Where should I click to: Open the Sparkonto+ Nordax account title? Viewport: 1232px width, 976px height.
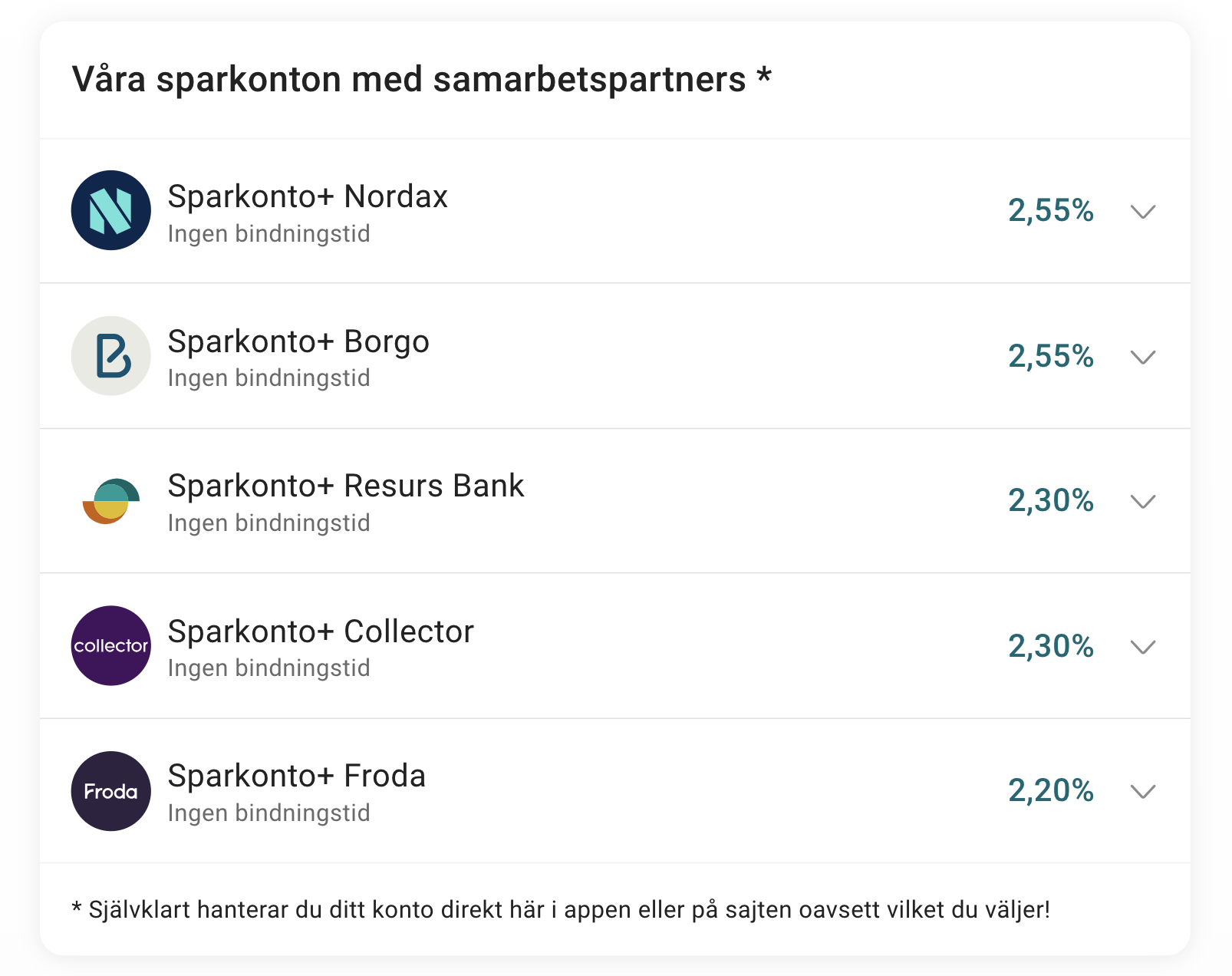(x=308, y=196)
